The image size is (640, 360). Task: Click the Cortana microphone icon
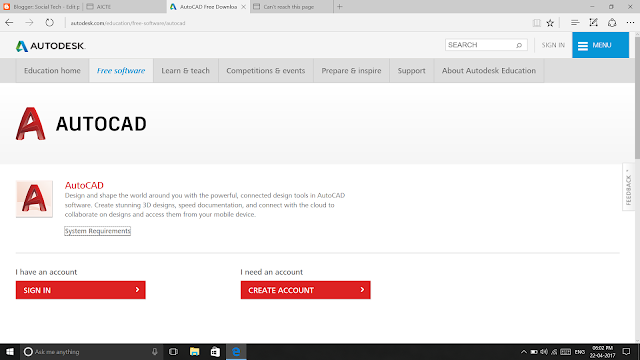coord(155,351)
